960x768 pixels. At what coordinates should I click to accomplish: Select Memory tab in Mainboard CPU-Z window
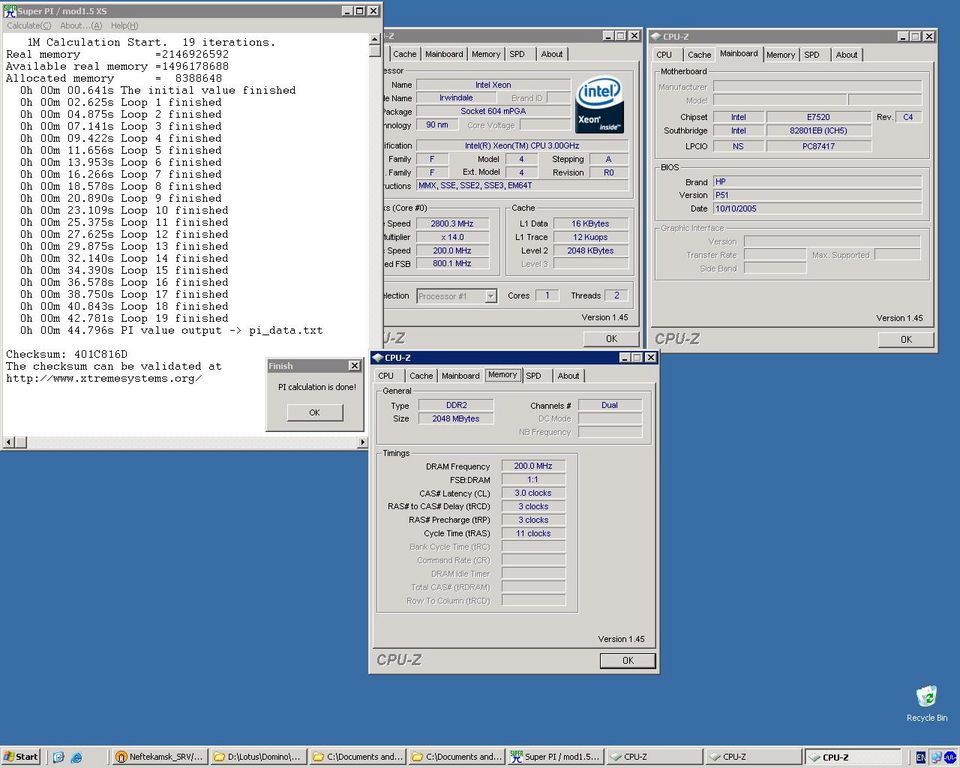(781, 55)
